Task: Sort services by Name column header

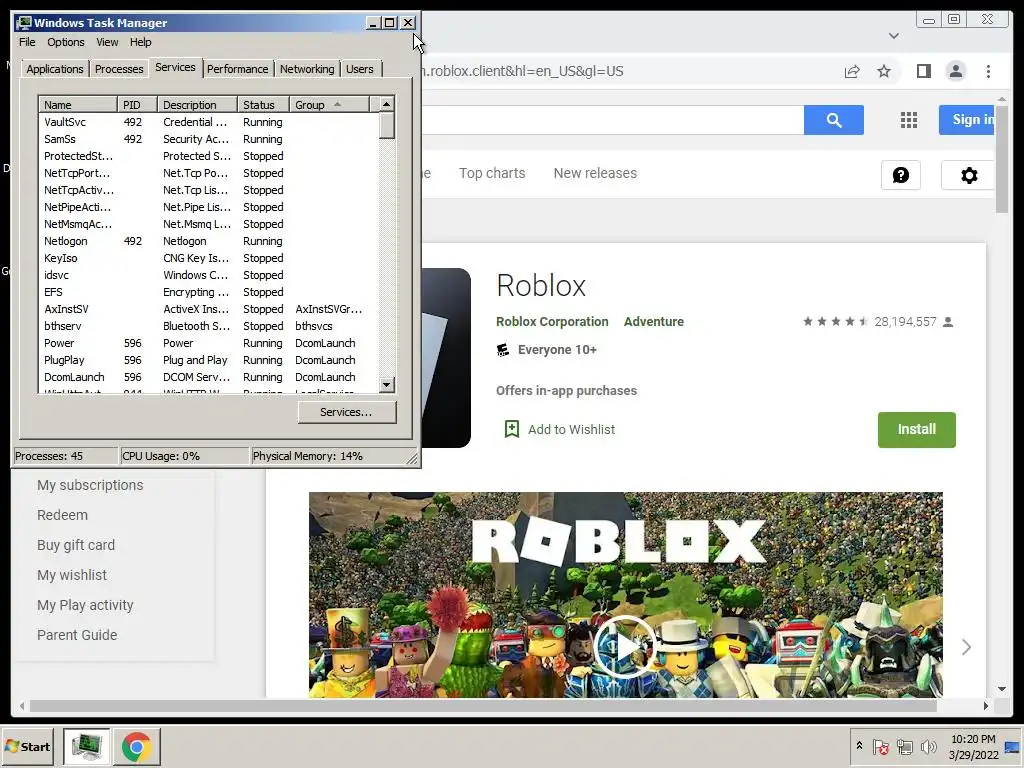Action: pos(78,104)
